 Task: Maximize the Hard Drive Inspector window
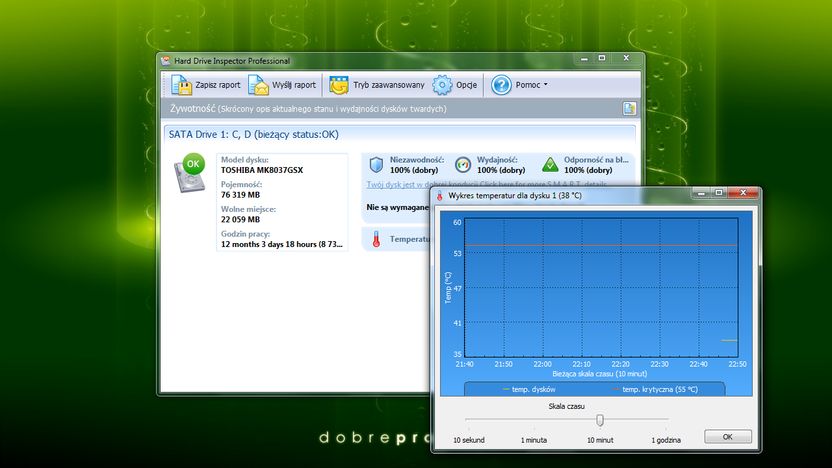602,58
